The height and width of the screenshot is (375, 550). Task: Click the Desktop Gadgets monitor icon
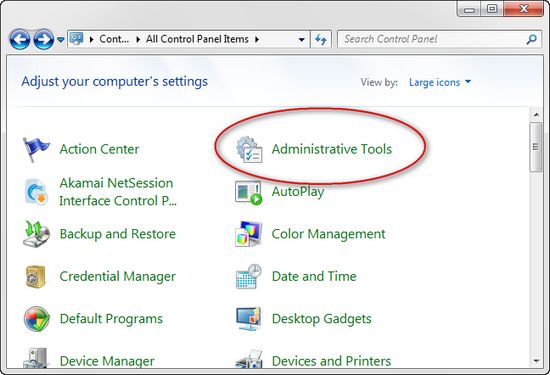pos(249,319)
